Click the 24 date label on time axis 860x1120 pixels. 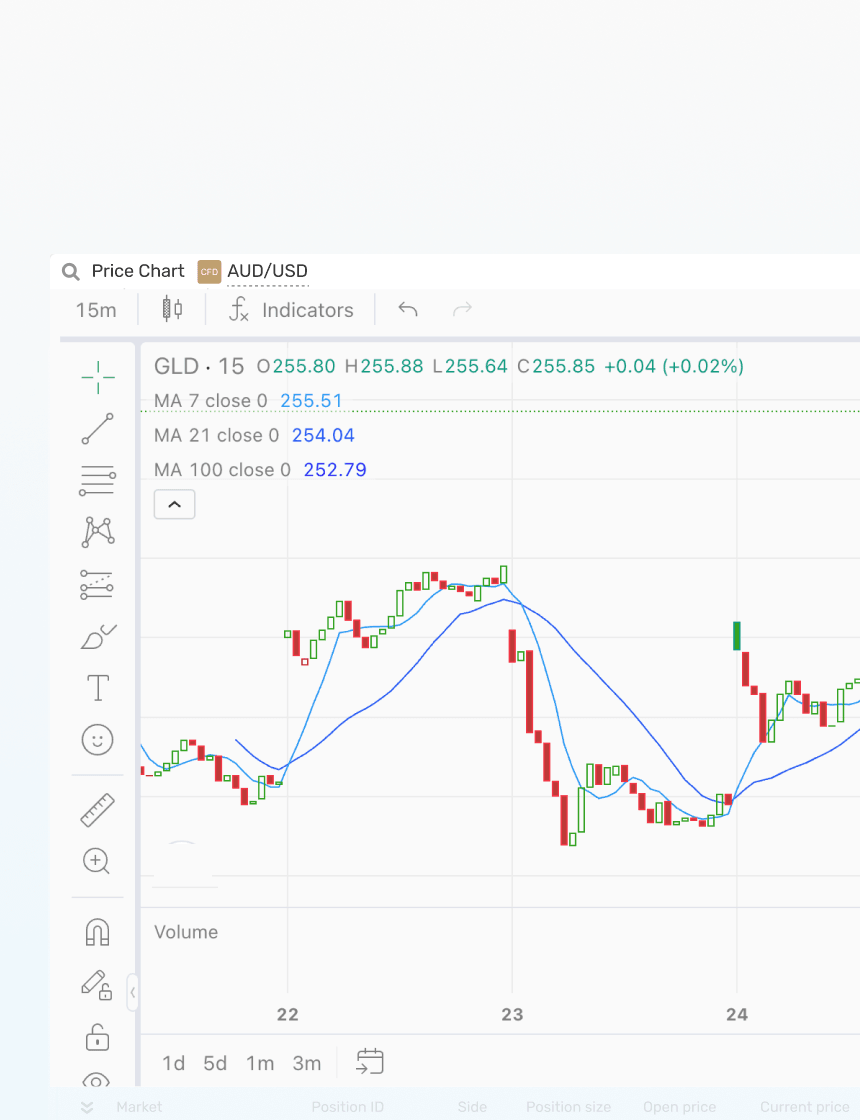pyautogui.click(x=736, y=1014)
